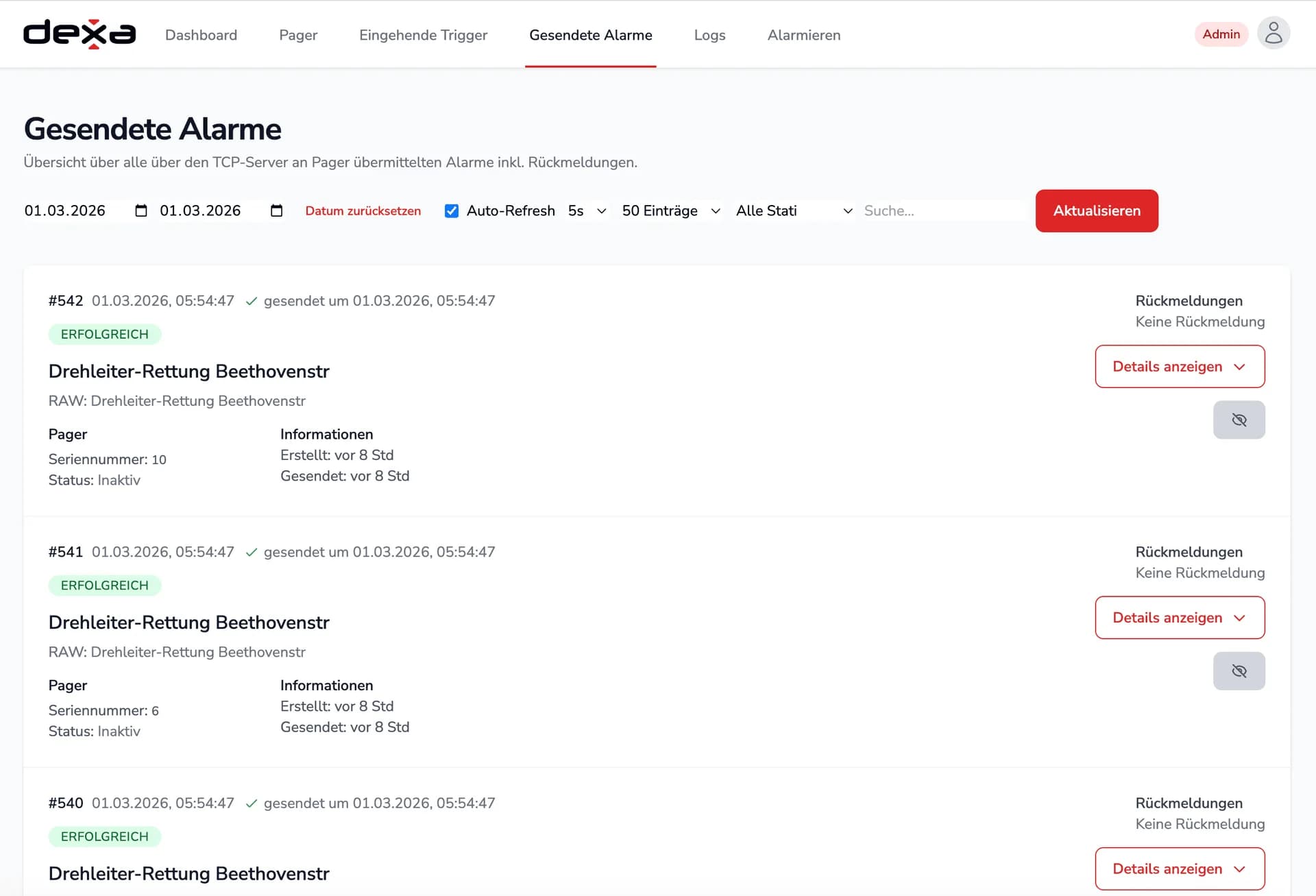1316x896 pixels.
Task: Click the Admin badge
Action: (1221, 34)
